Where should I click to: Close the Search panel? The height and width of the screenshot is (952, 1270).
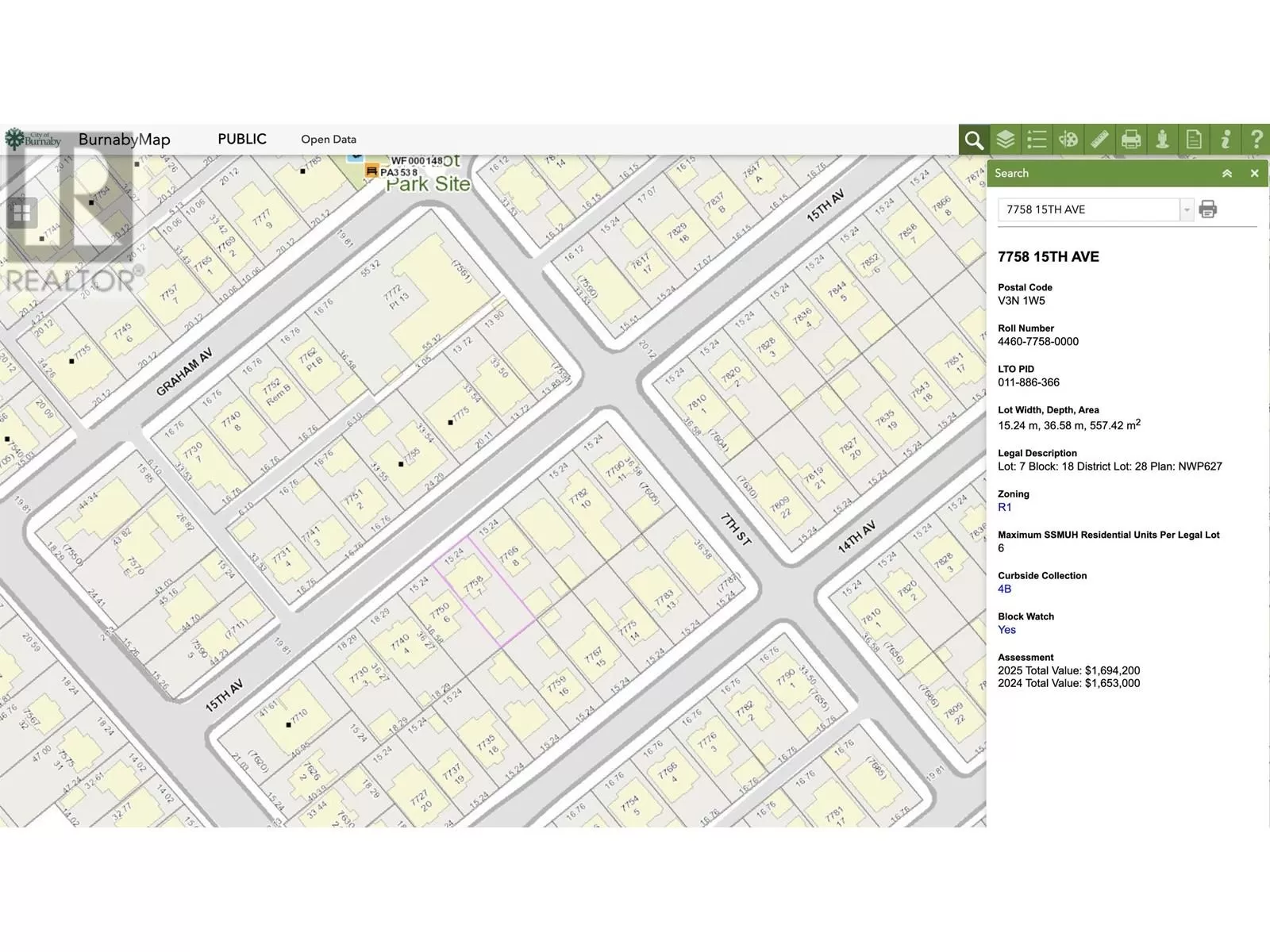[1254, 174]
